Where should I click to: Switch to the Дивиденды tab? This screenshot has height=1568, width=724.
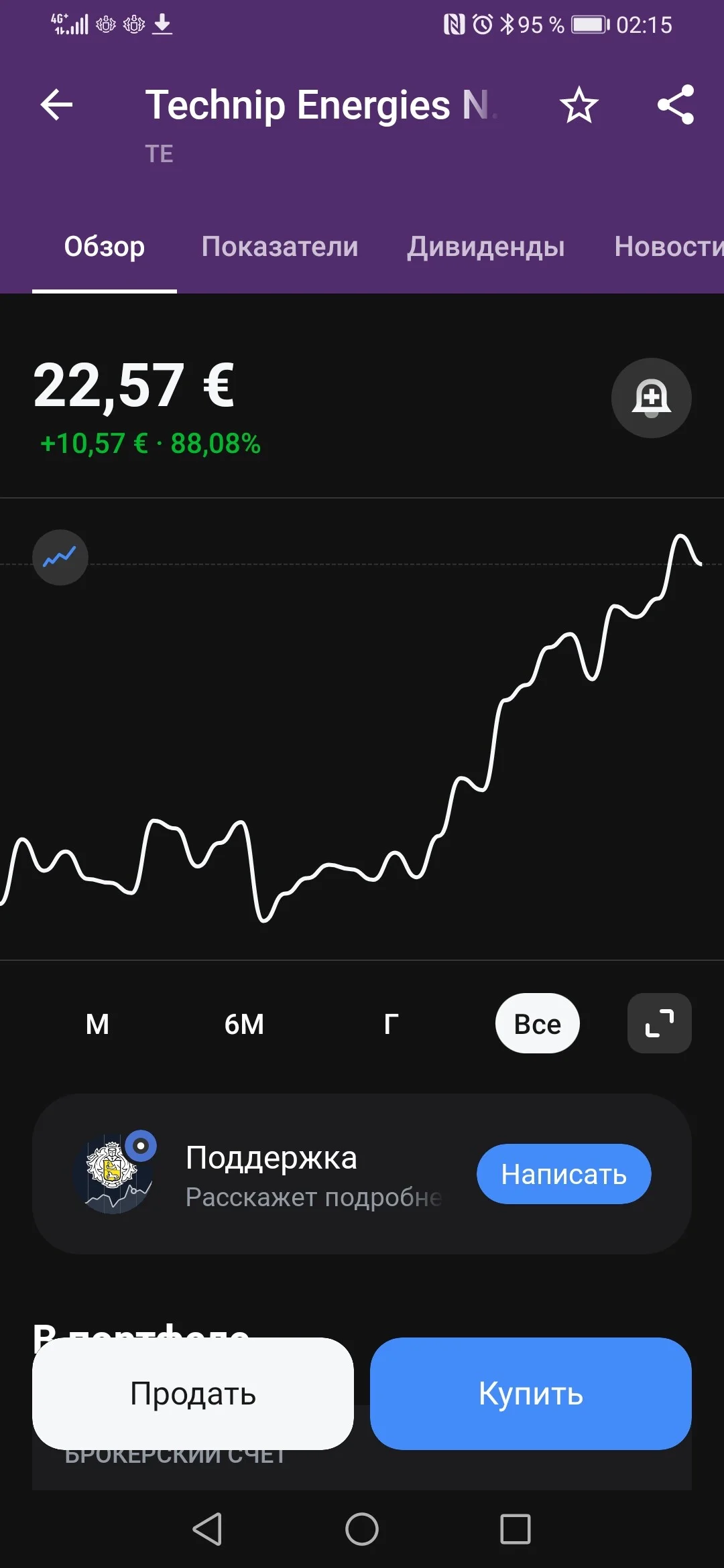coord(486,247)
